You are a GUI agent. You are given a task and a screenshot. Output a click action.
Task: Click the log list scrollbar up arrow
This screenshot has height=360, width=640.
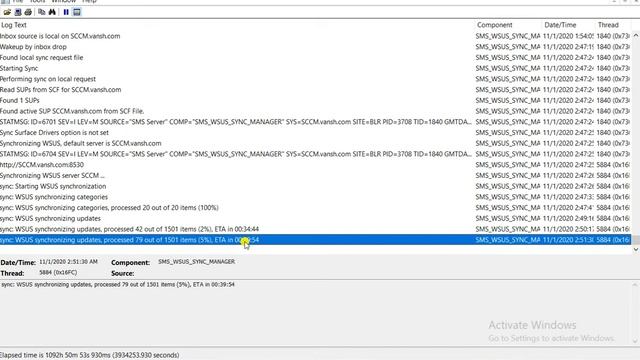636,36
